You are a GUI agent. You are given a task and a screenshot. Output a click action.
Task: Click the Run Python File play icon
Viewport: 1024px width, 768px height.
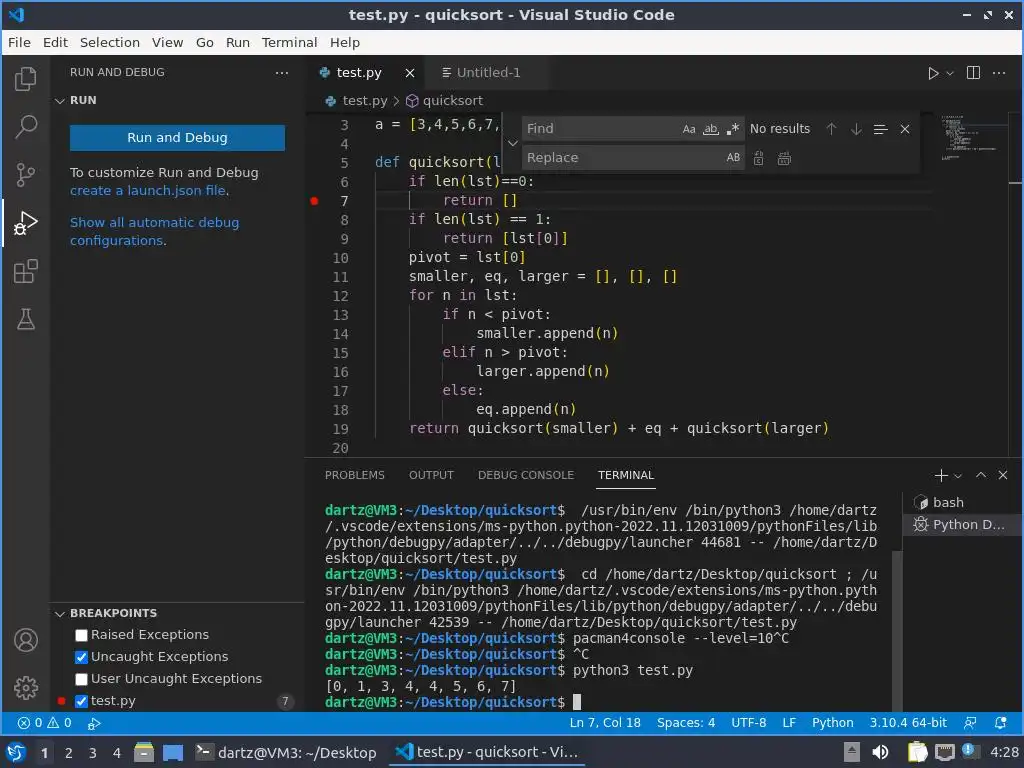click(933, 73)
